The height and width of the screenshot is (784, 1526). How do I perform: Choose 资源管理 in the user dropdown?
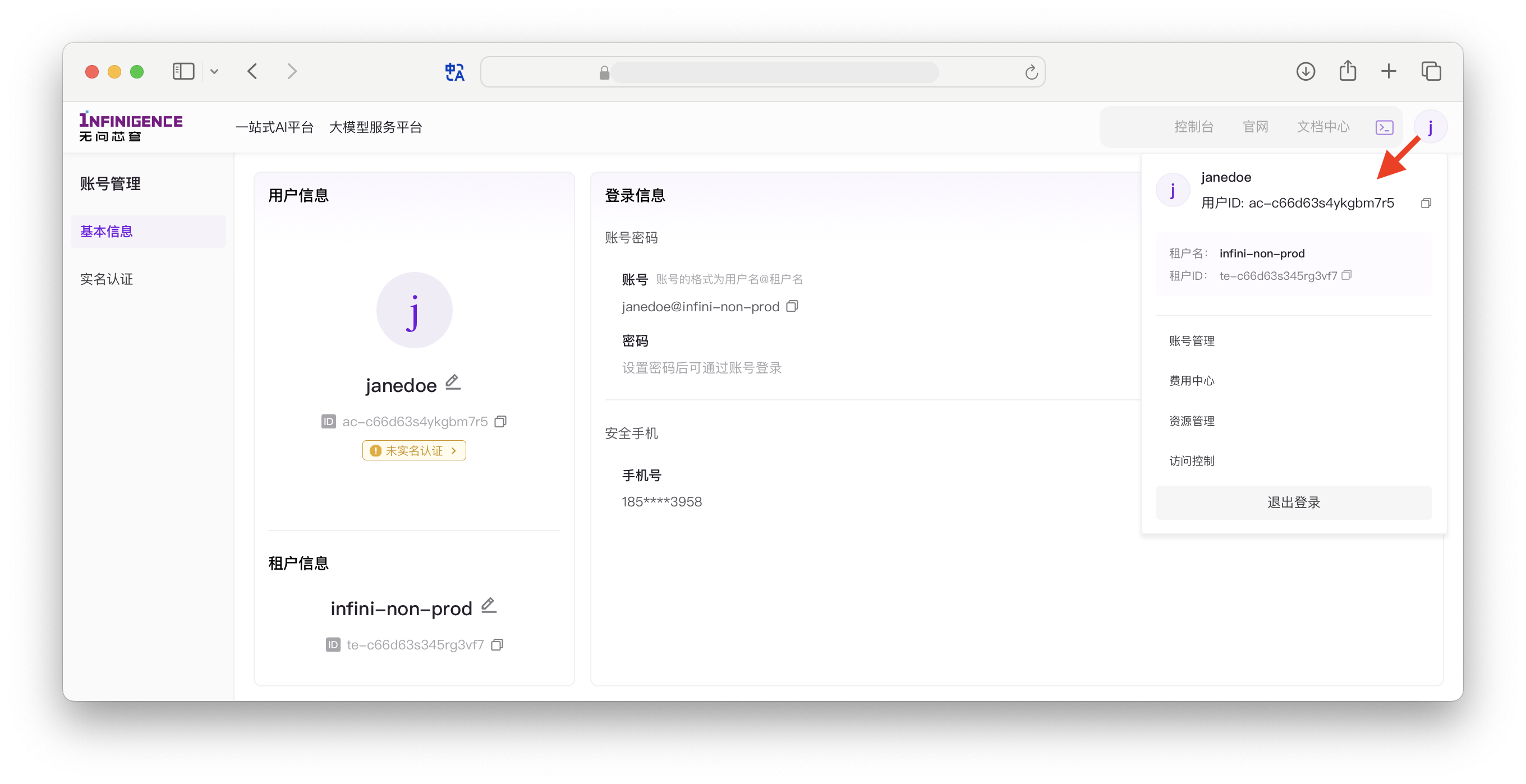(x=1191, y=421)
